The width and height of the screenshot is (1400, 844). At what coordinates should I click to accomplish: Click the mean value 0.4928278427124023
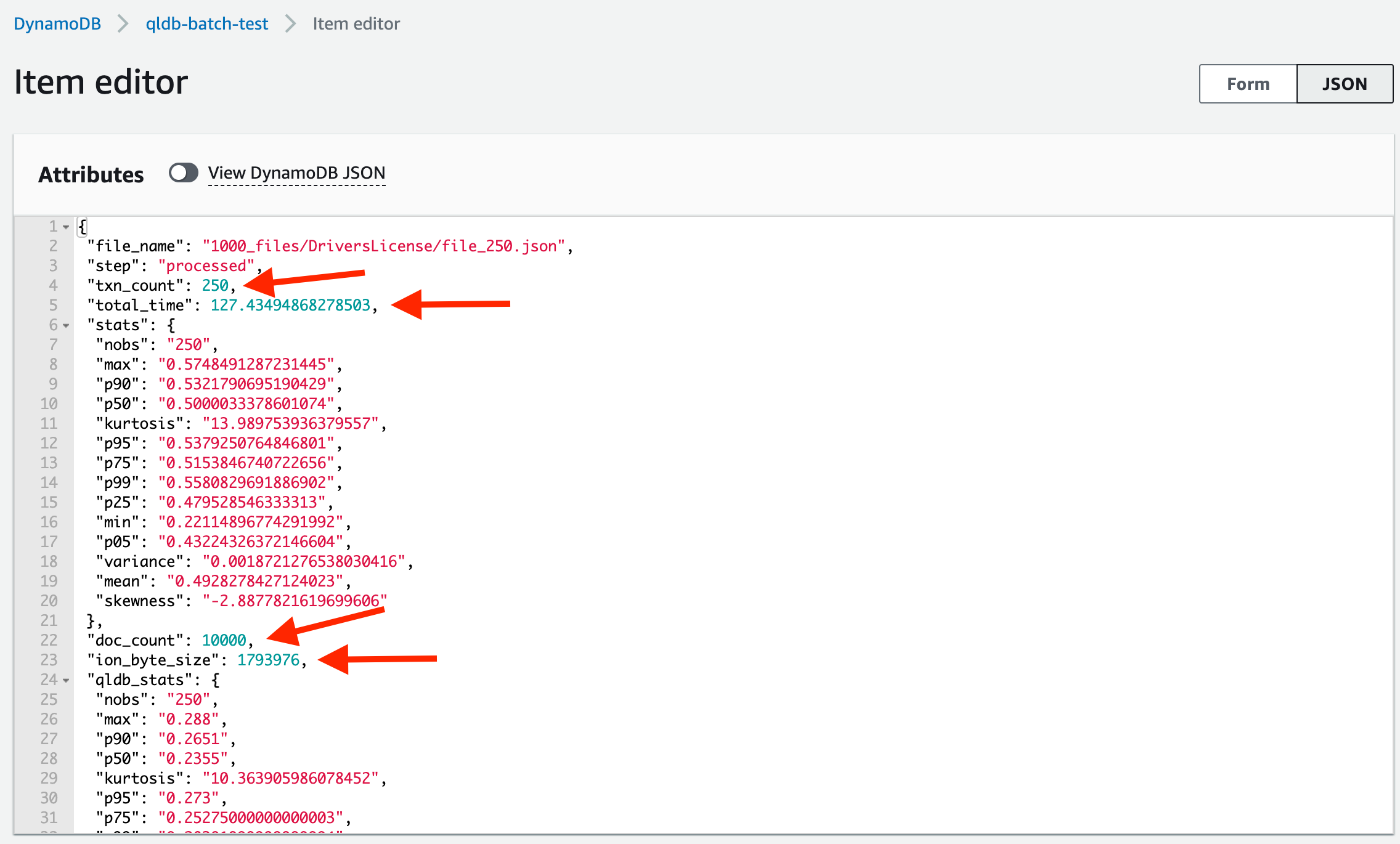[255, 582]
